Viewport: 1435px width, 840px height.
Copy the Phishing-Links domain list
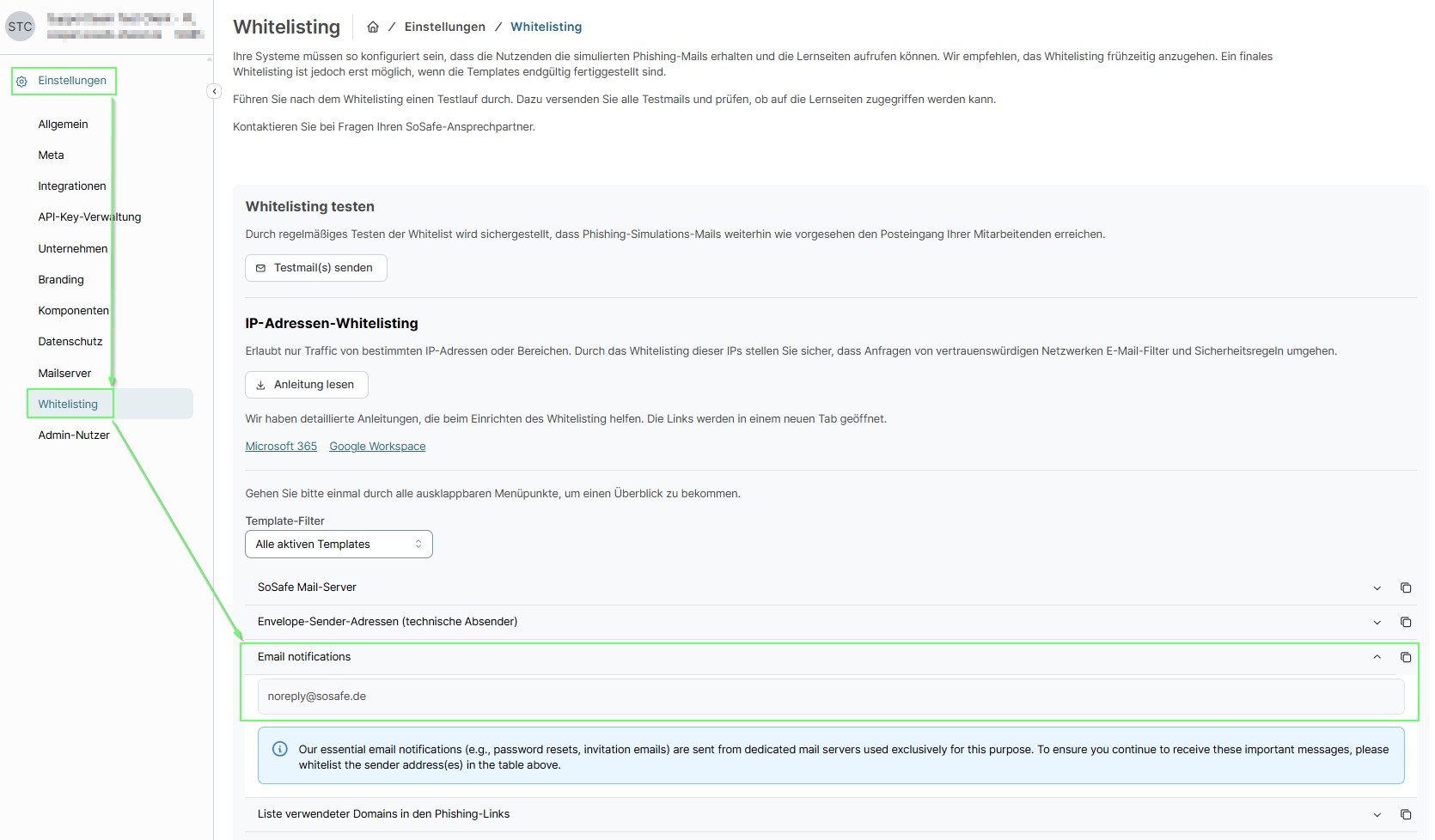[x=1406, y=814]
